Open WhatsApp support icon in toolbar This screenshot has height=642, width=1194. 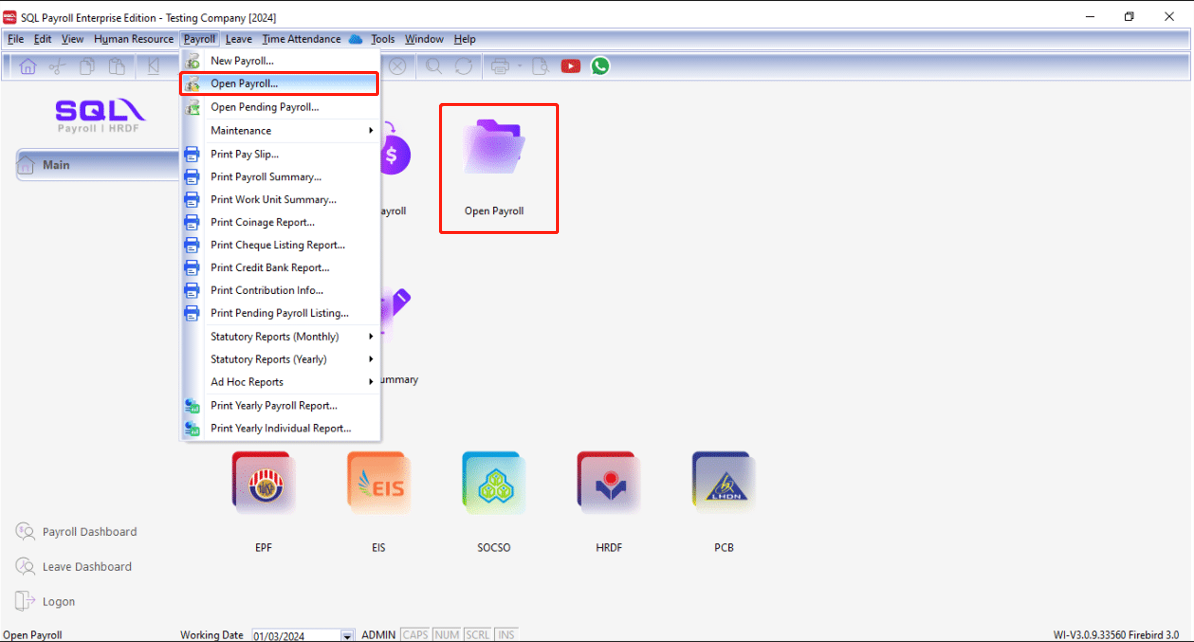point(600,66)
